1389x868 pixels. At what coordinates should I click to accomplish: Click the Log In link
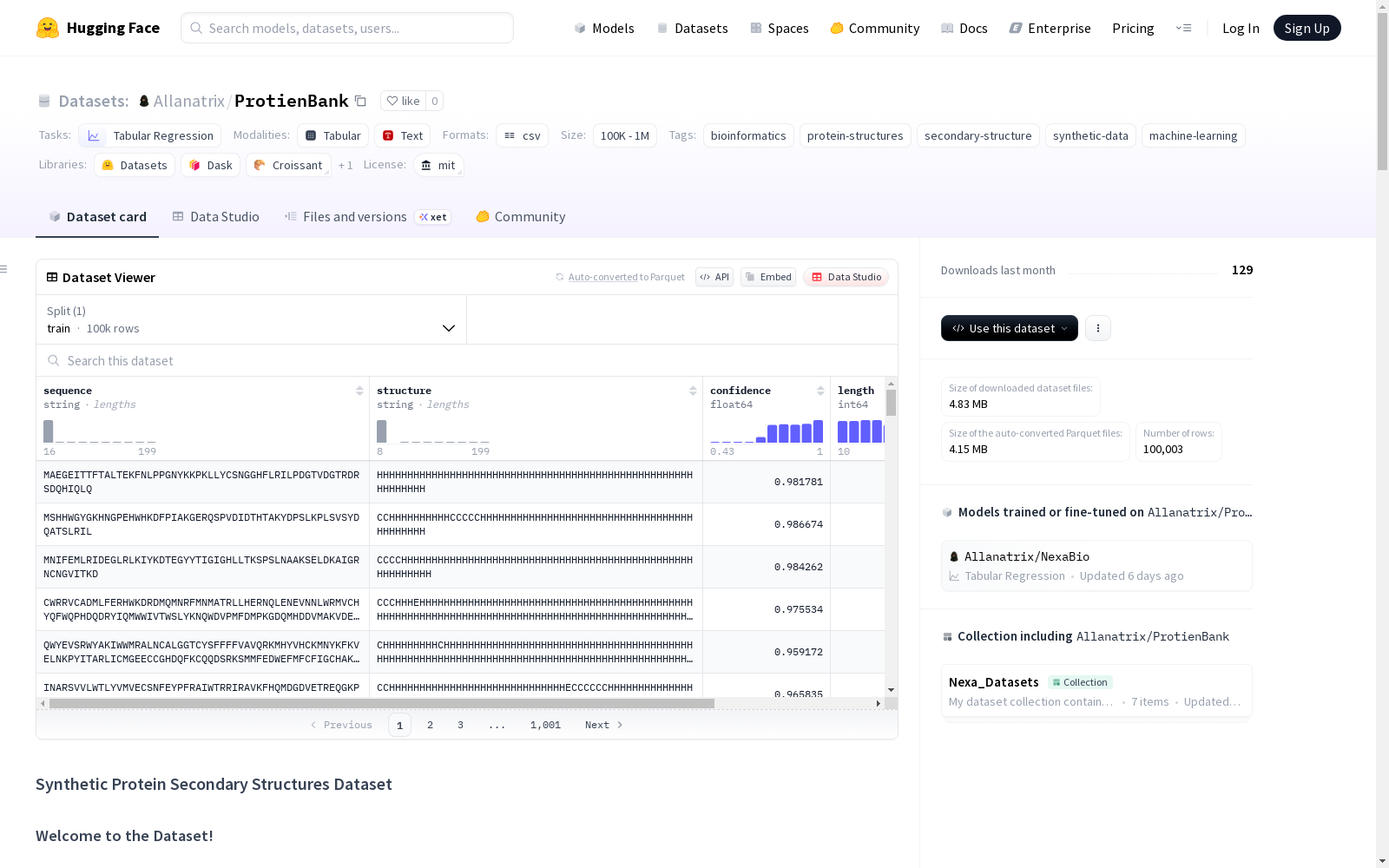tap(1241, 28)
